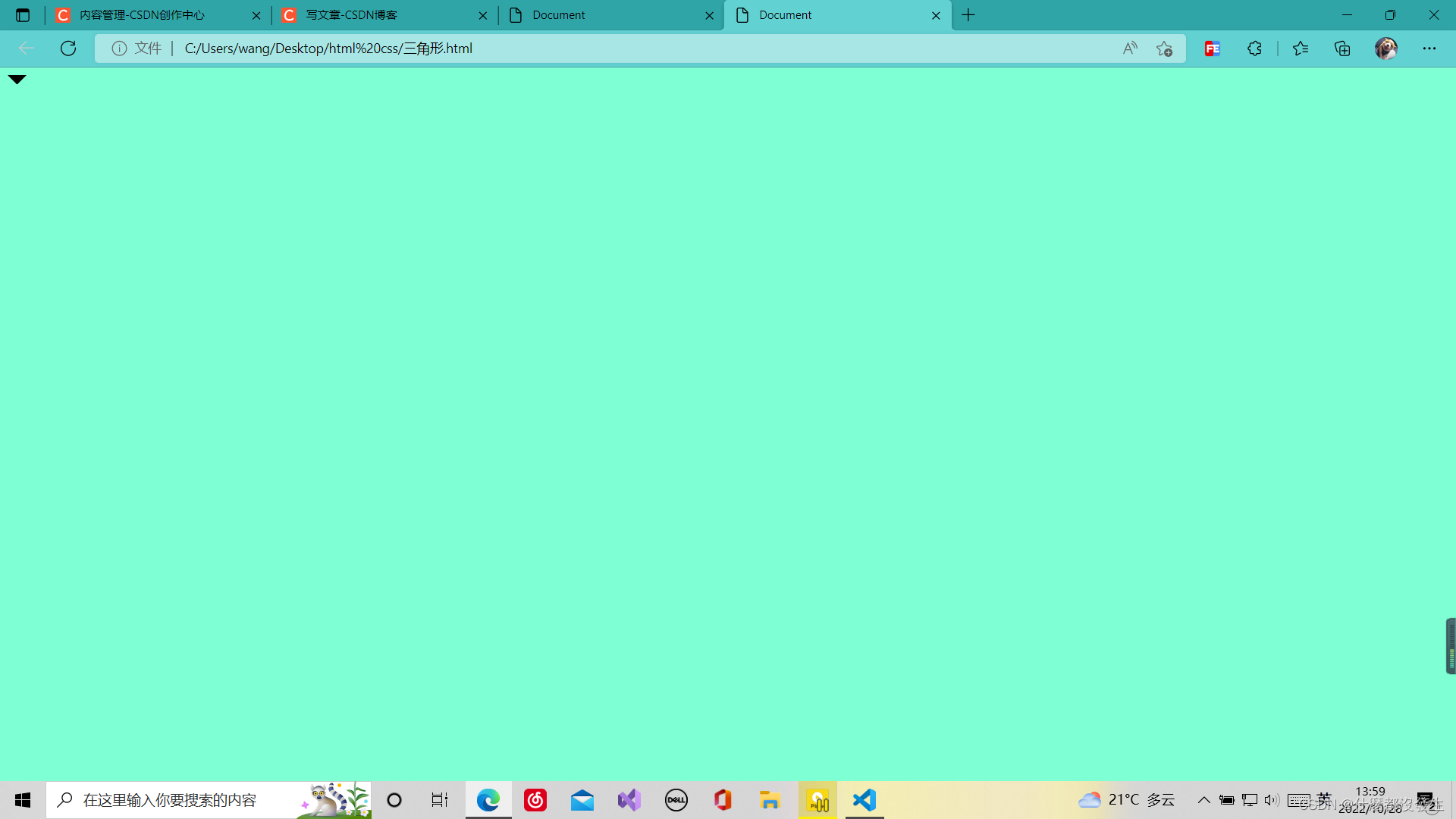
Task: Open the notification center icon
Action: click(1426, 800)
